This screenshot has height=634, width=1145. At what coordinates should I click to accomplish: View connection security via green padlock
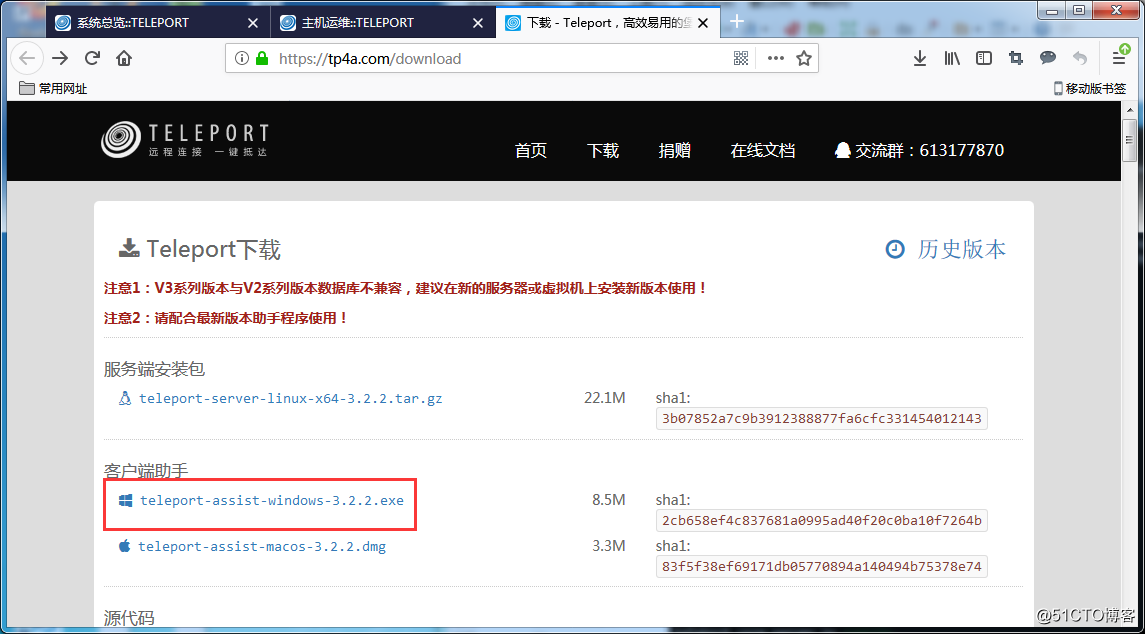pyautogui.click(x=262, y=58)
